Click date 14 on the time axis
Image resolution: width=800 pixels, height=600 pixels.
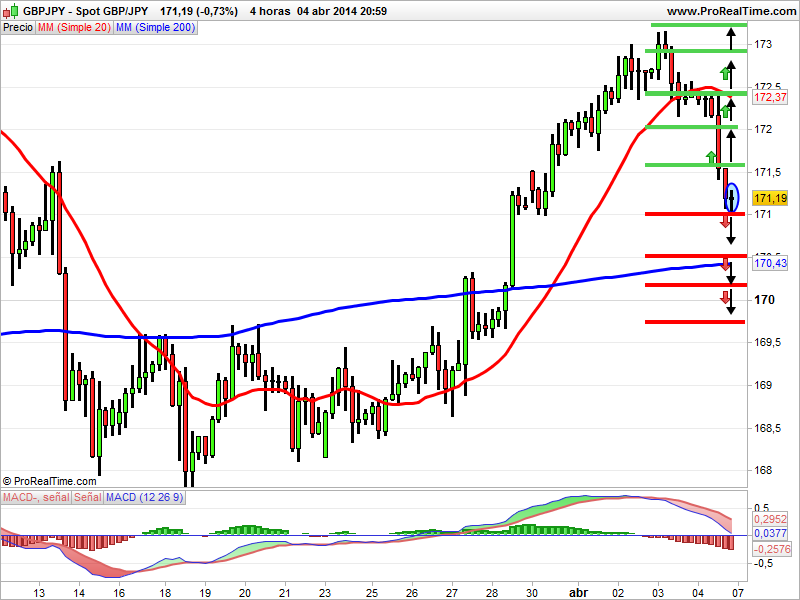pos(79,593)
